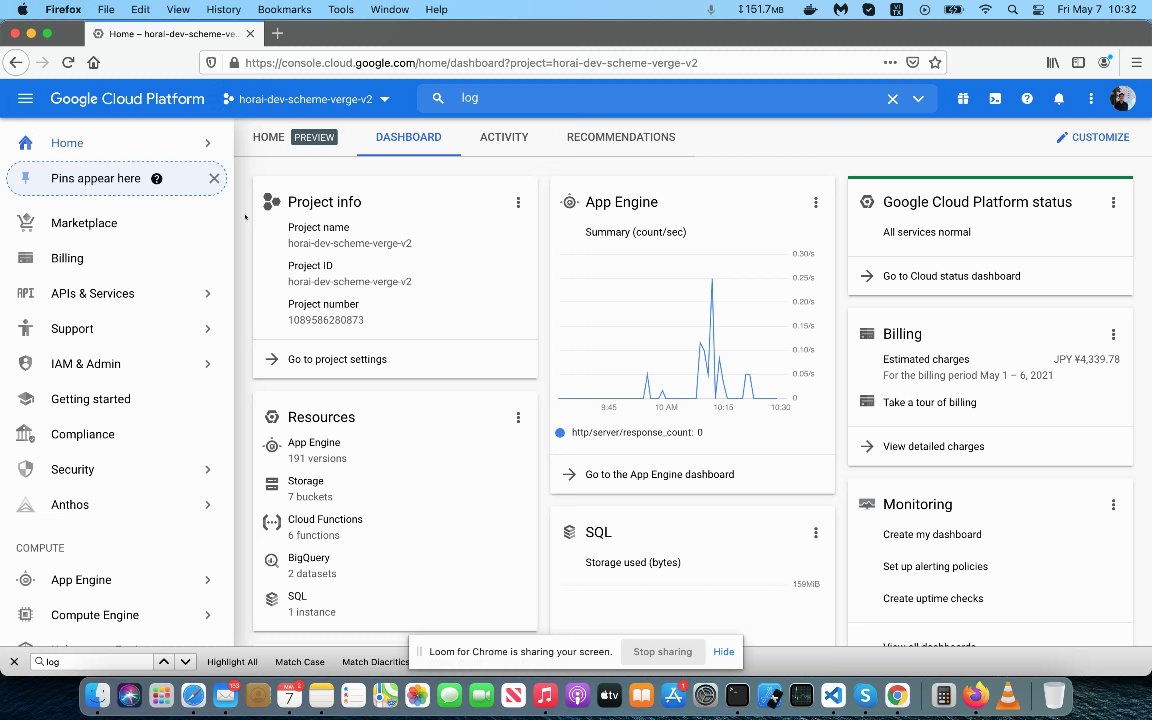
Task: Open the help question mark icon
Action: [1026, 98]
